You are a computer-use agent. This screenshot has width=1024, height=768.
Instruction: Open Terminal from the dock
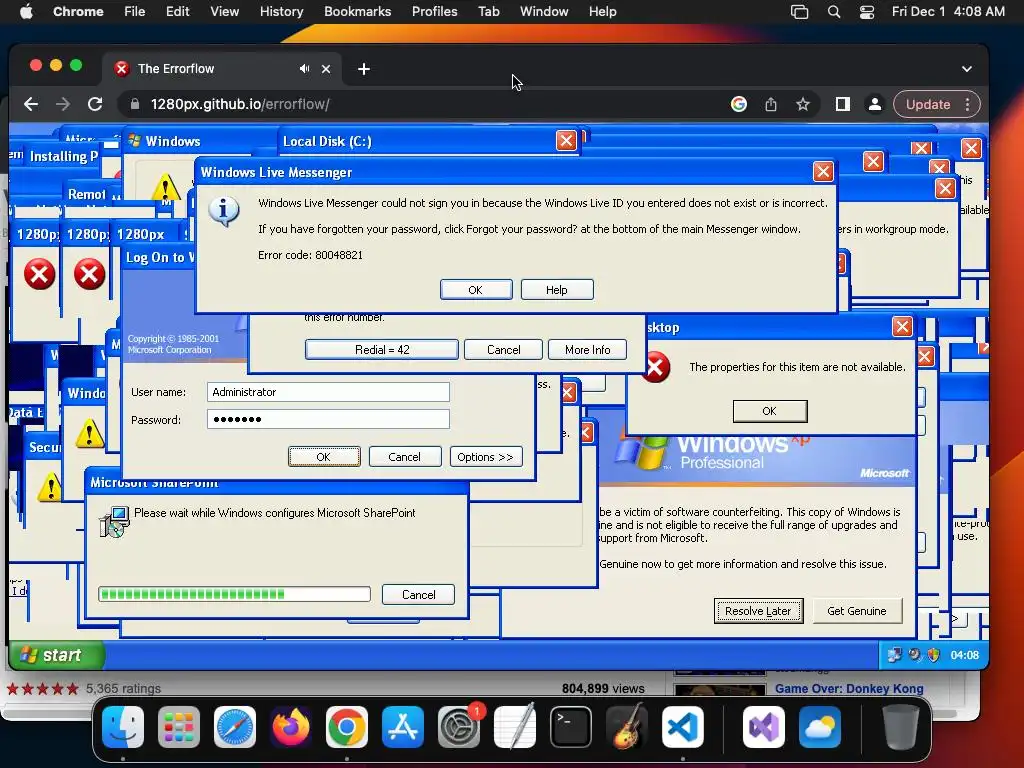[571, 727]
